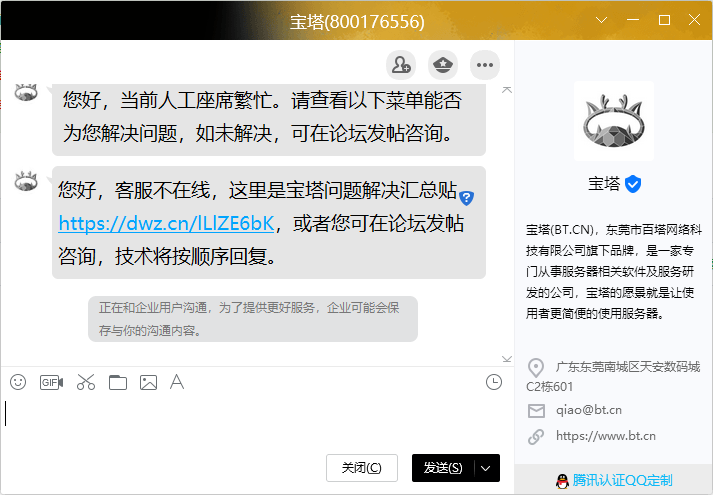Jump to top of chat arrow

507,90
